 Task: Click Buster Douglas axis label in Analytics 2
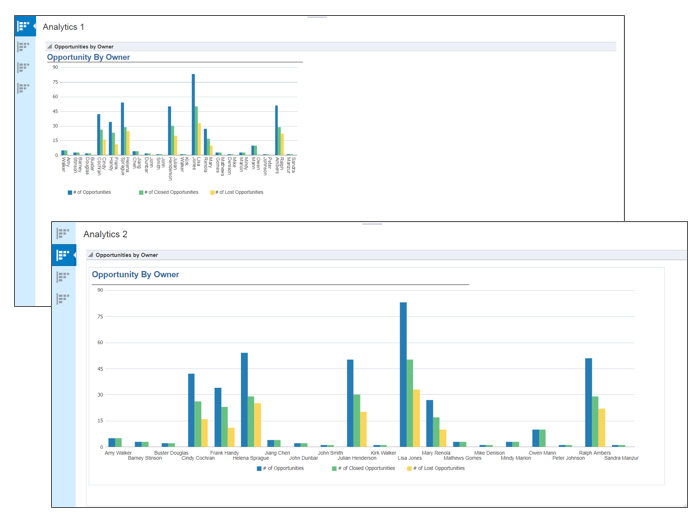171,453
